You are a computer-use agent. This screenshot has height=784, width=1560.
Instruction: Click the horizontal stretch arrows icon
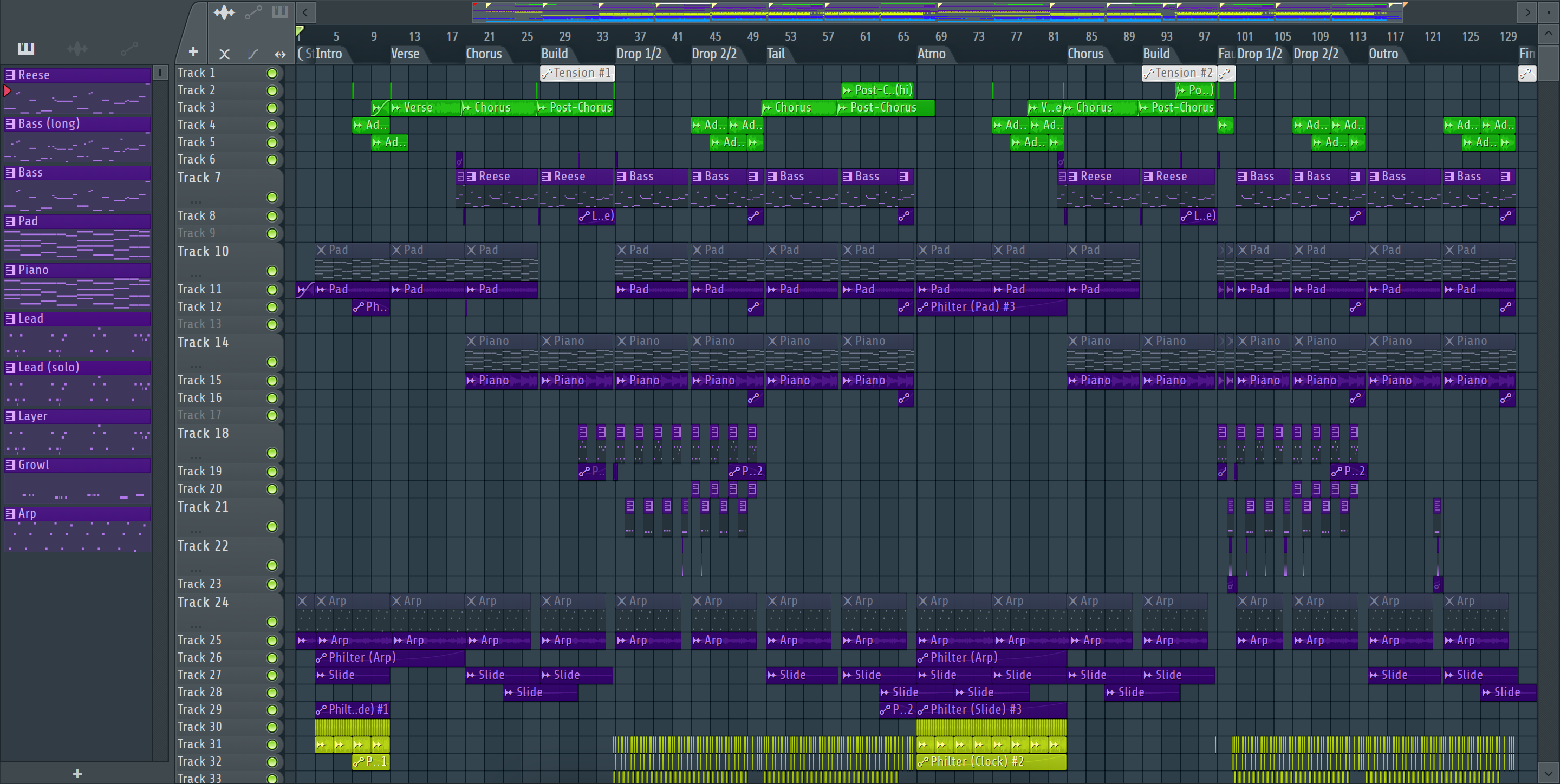(280, 54)
